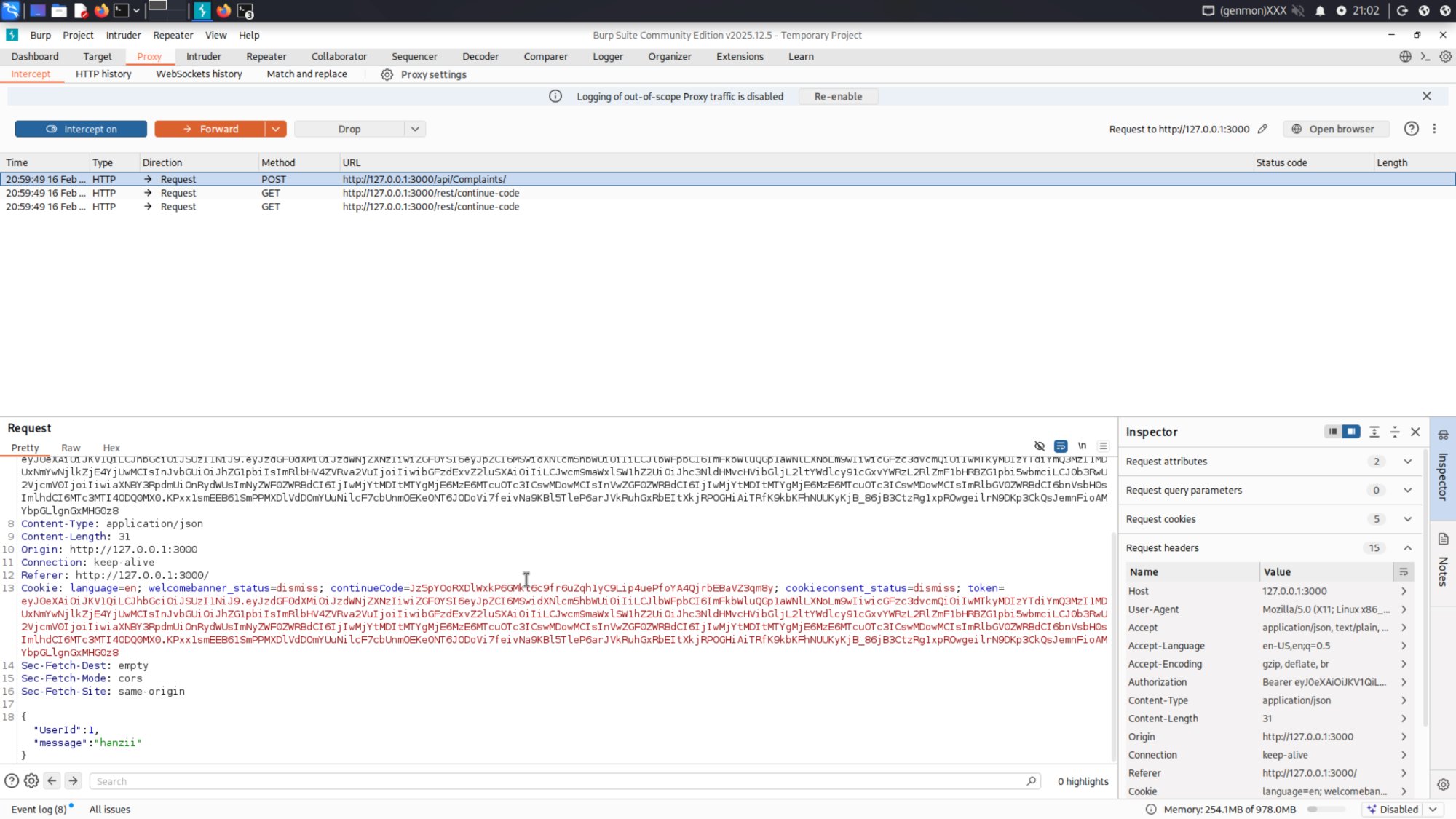Expand the Cookie header row chevron
This screenshot has width=1456, height=819.
1404,791
